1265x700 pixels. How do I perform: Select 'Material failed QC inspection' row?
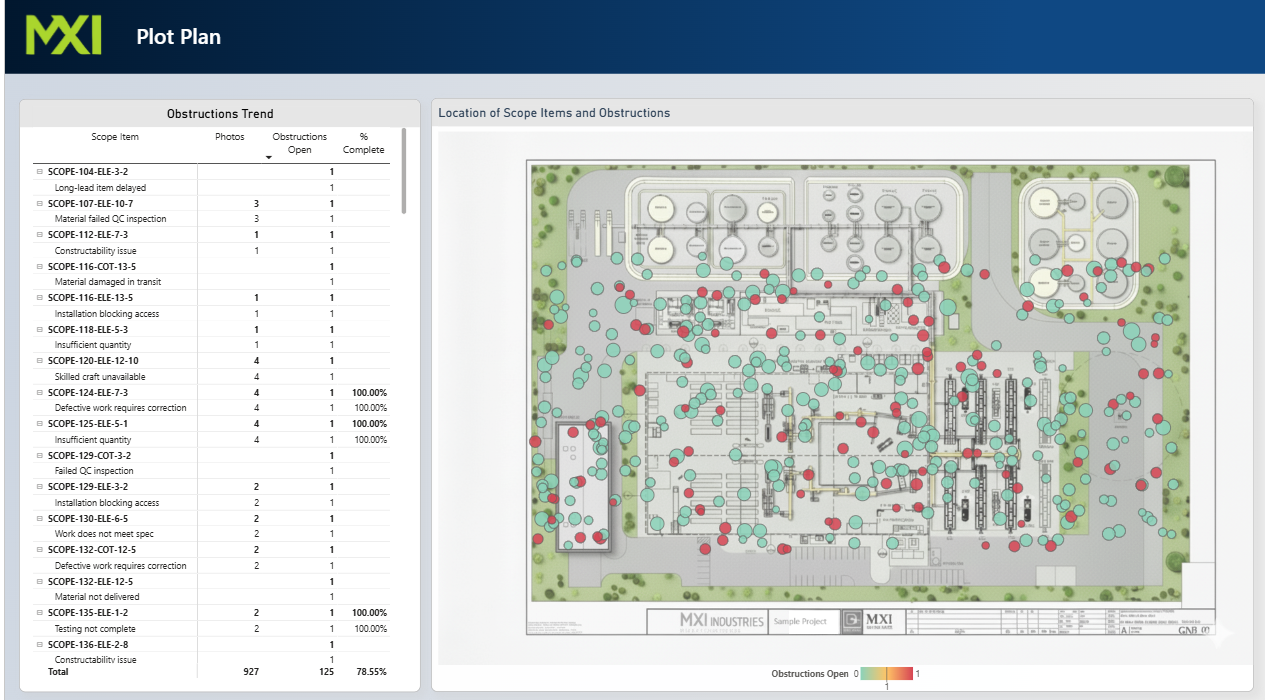pyautogui.click(x=211, y=219)
